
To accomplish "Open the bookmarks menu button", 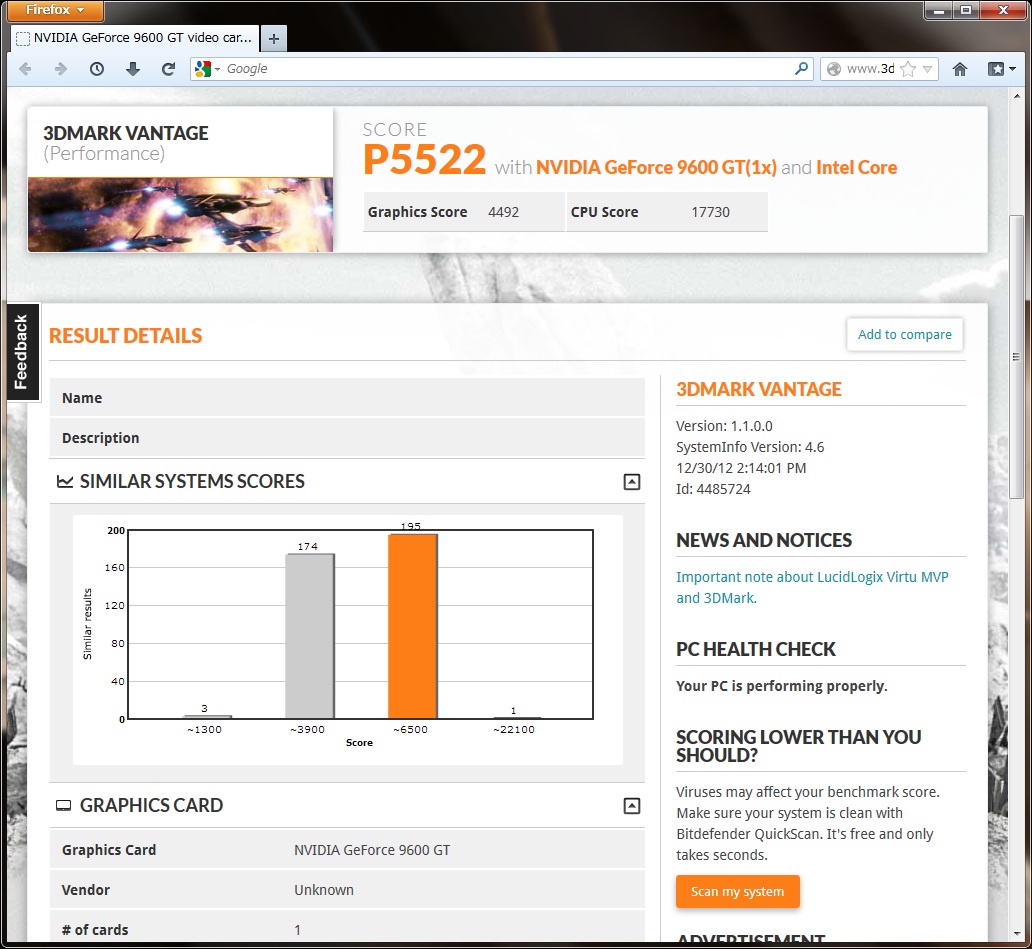I will [x=1001, y=69].
